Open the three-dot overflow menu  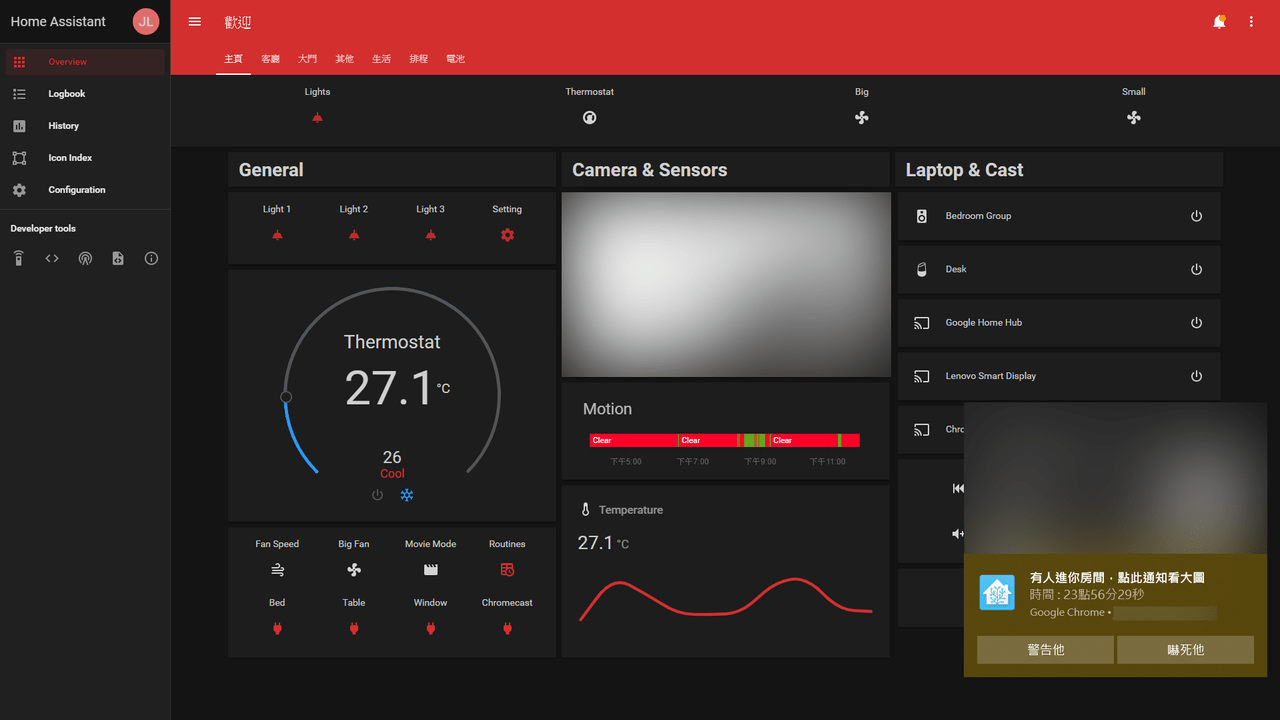tap(1251, 22)
